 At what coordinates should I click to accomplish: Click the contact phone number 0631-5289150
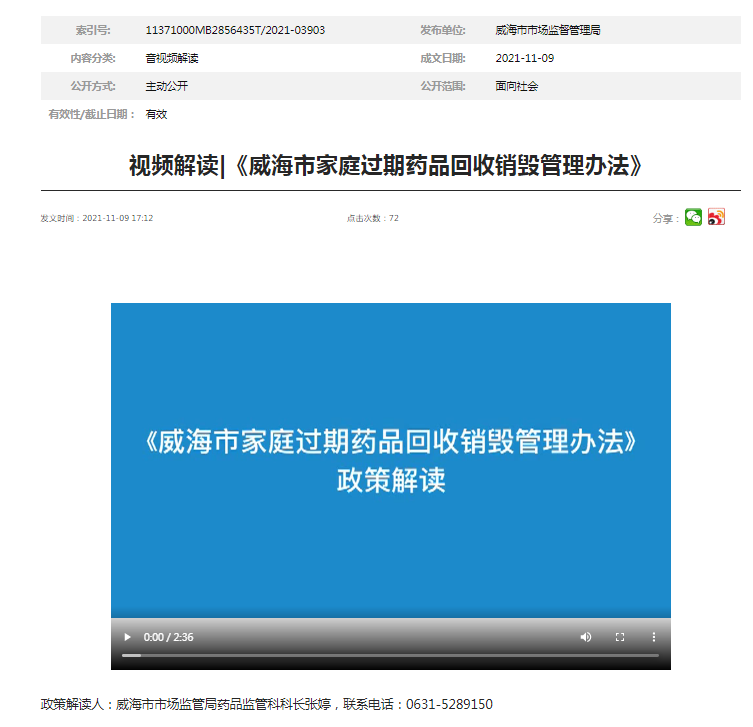(x=449, y=705)
